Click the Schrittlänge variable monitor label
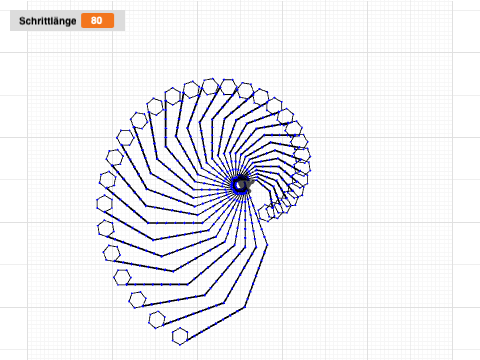The width and height of the screenshot is (480, 360). click(x=48, y=21)
